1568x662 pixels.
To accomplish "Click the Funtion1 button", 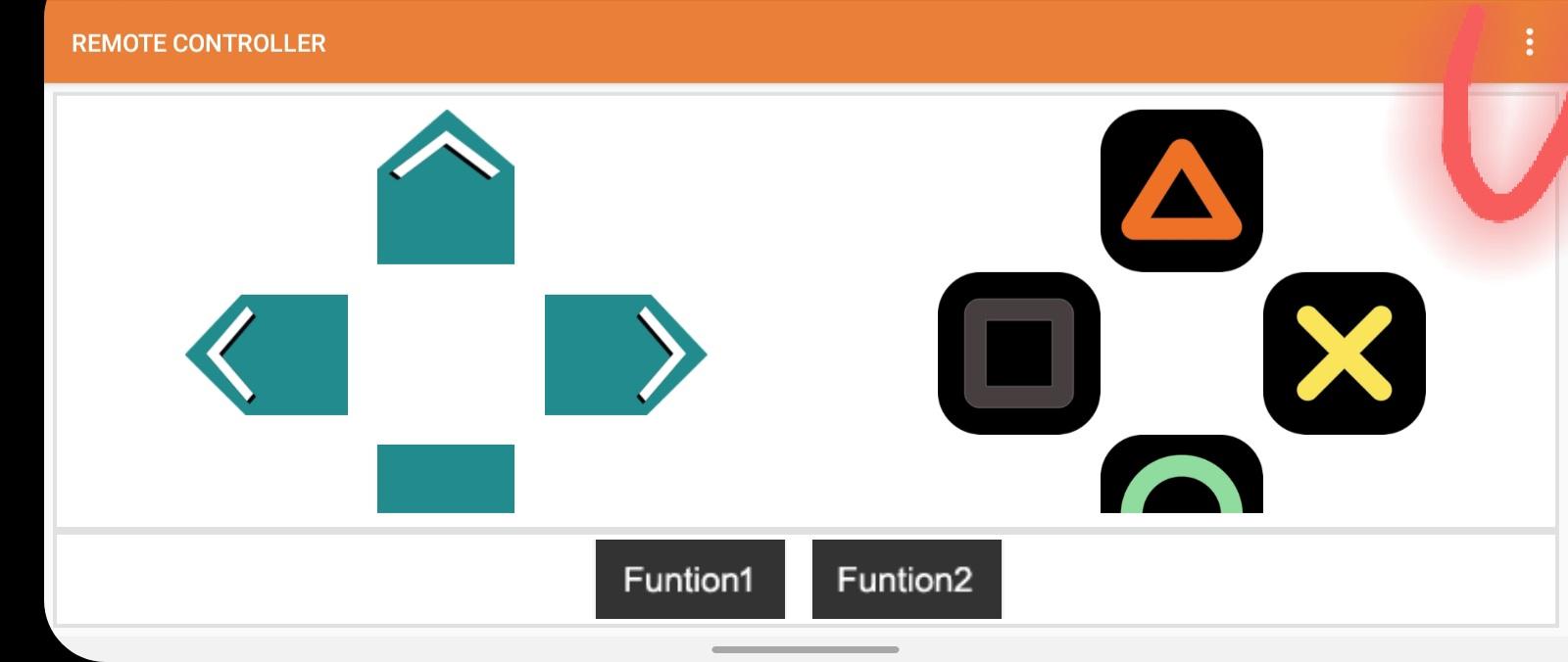I will click(690, 579).
